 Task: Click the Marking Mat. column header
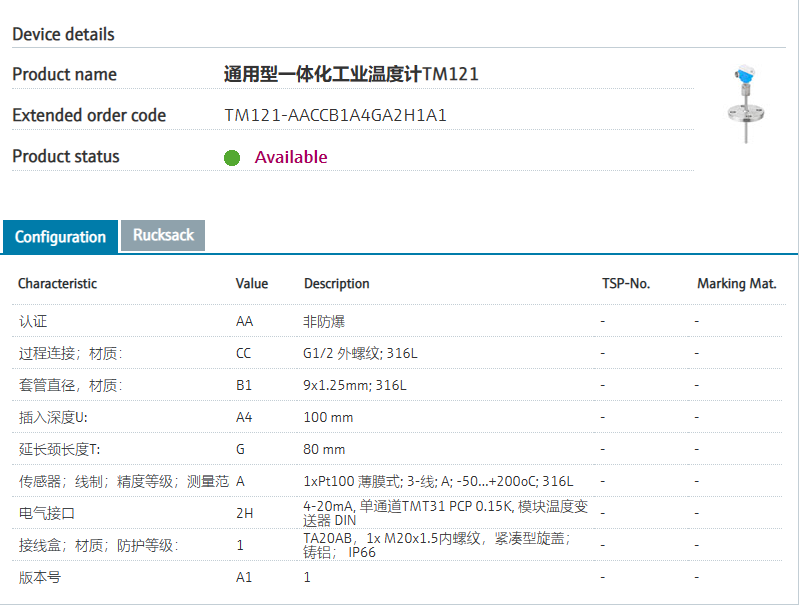(736, 284)
